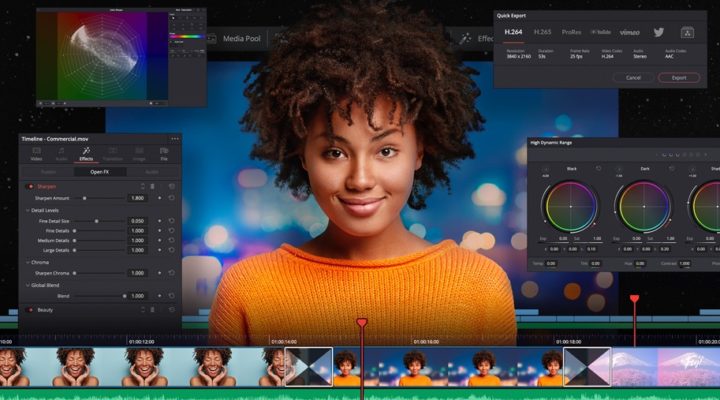Reset the Sharpen effect header
The image size is (720, 400).
click(x=171, y=186)
